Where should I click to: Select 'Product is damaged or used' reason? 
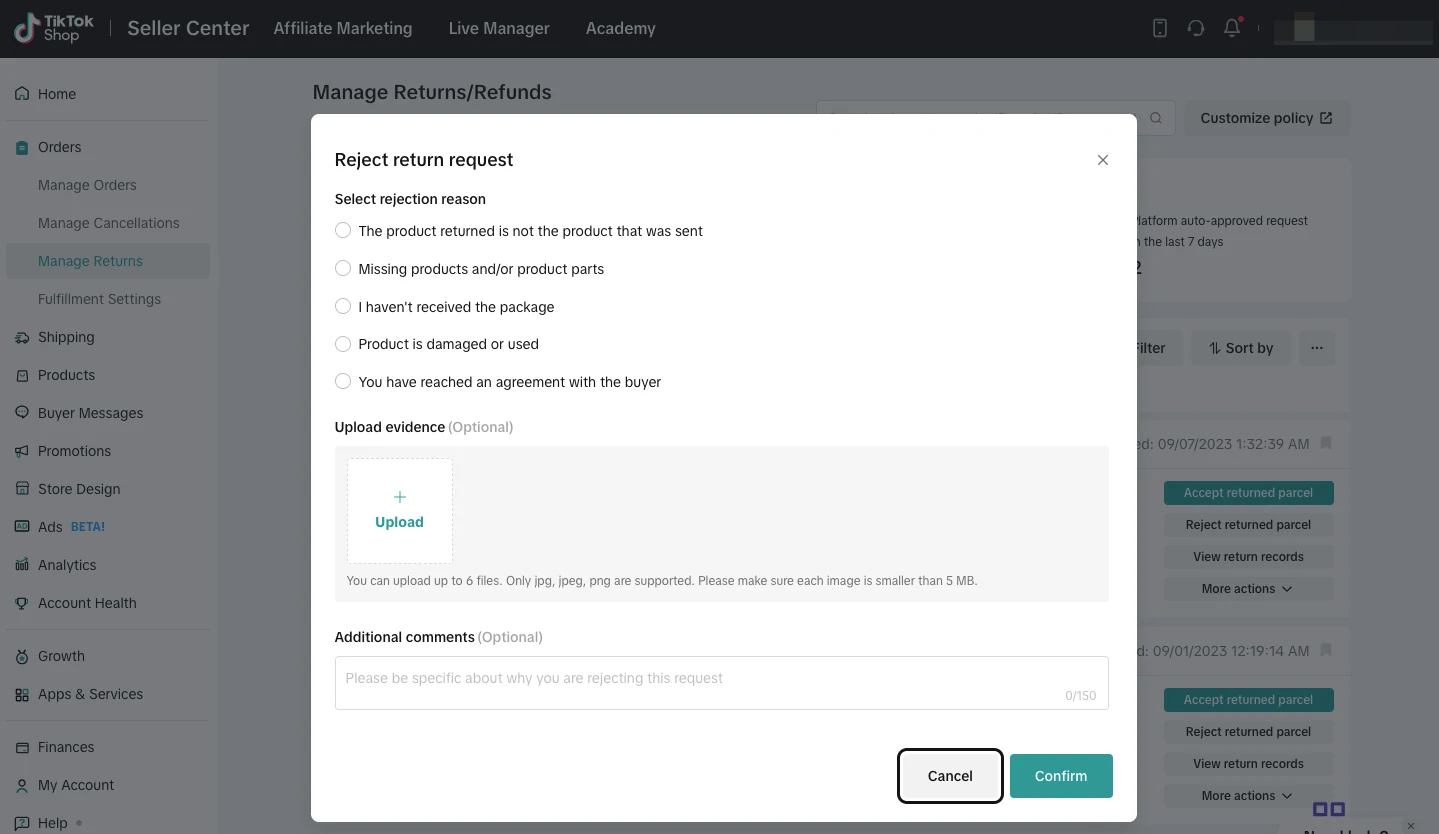coord(343,344)
